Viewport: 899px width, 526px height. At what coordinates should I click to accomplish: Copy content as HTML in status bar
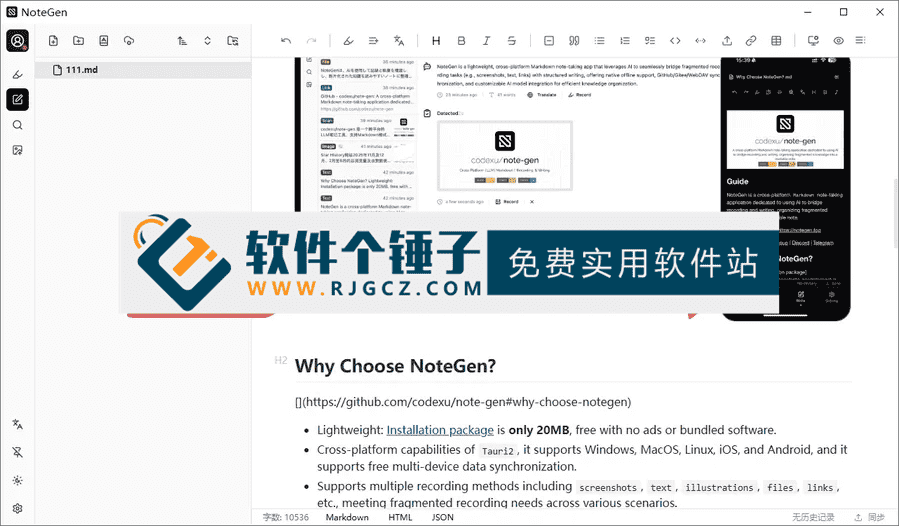(400, 517)
